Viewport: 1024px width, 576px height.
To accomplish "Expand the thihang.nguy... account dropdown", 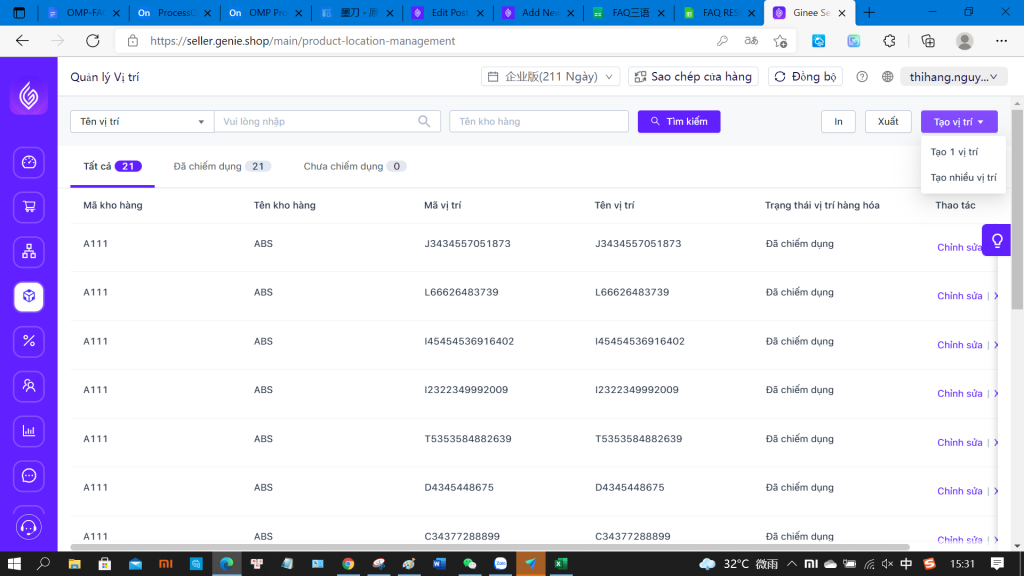I will click(x=953, y=77).
